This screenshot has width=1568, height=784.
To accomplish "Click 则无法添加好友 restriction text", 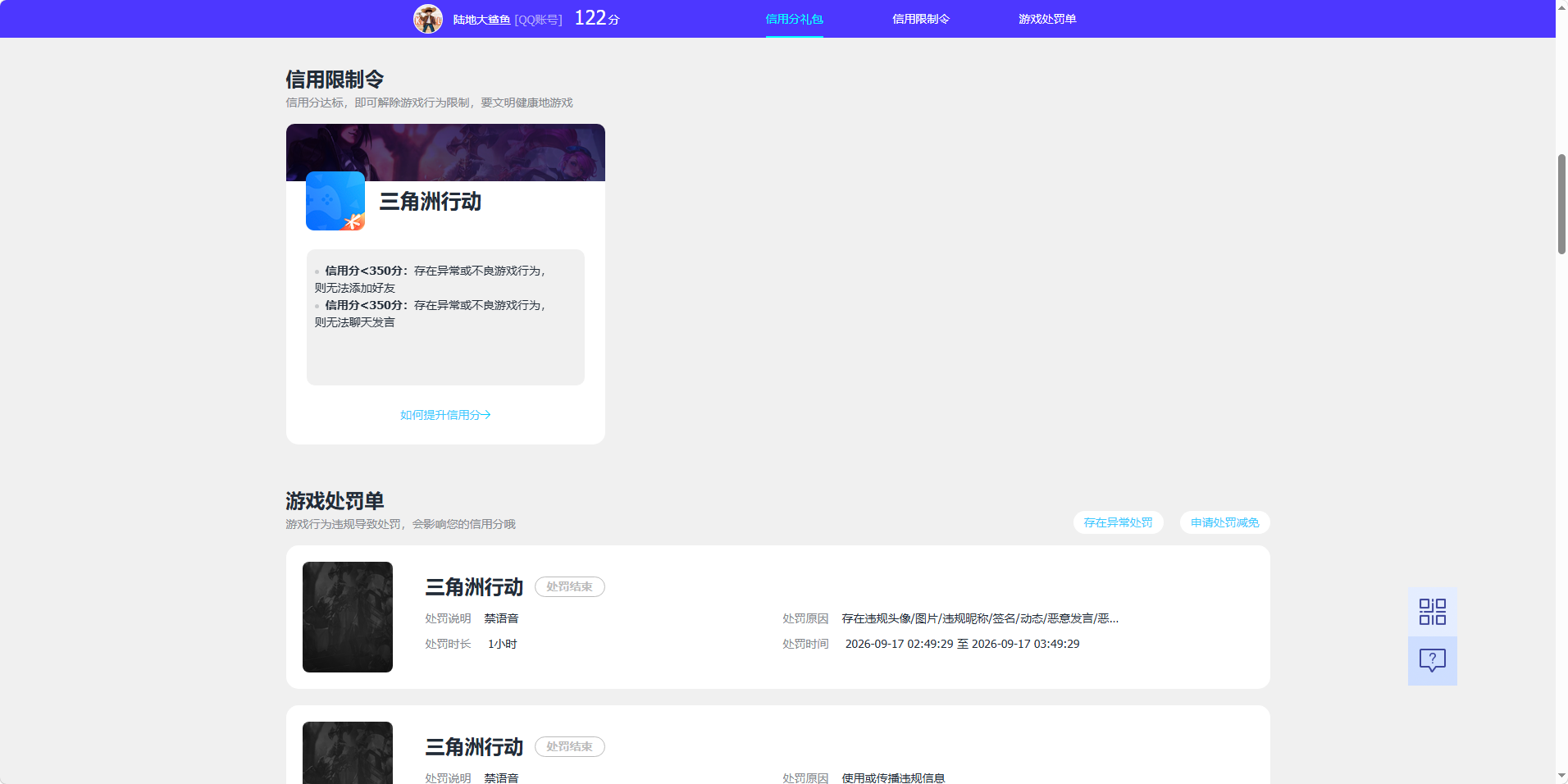I will [354, 288].
